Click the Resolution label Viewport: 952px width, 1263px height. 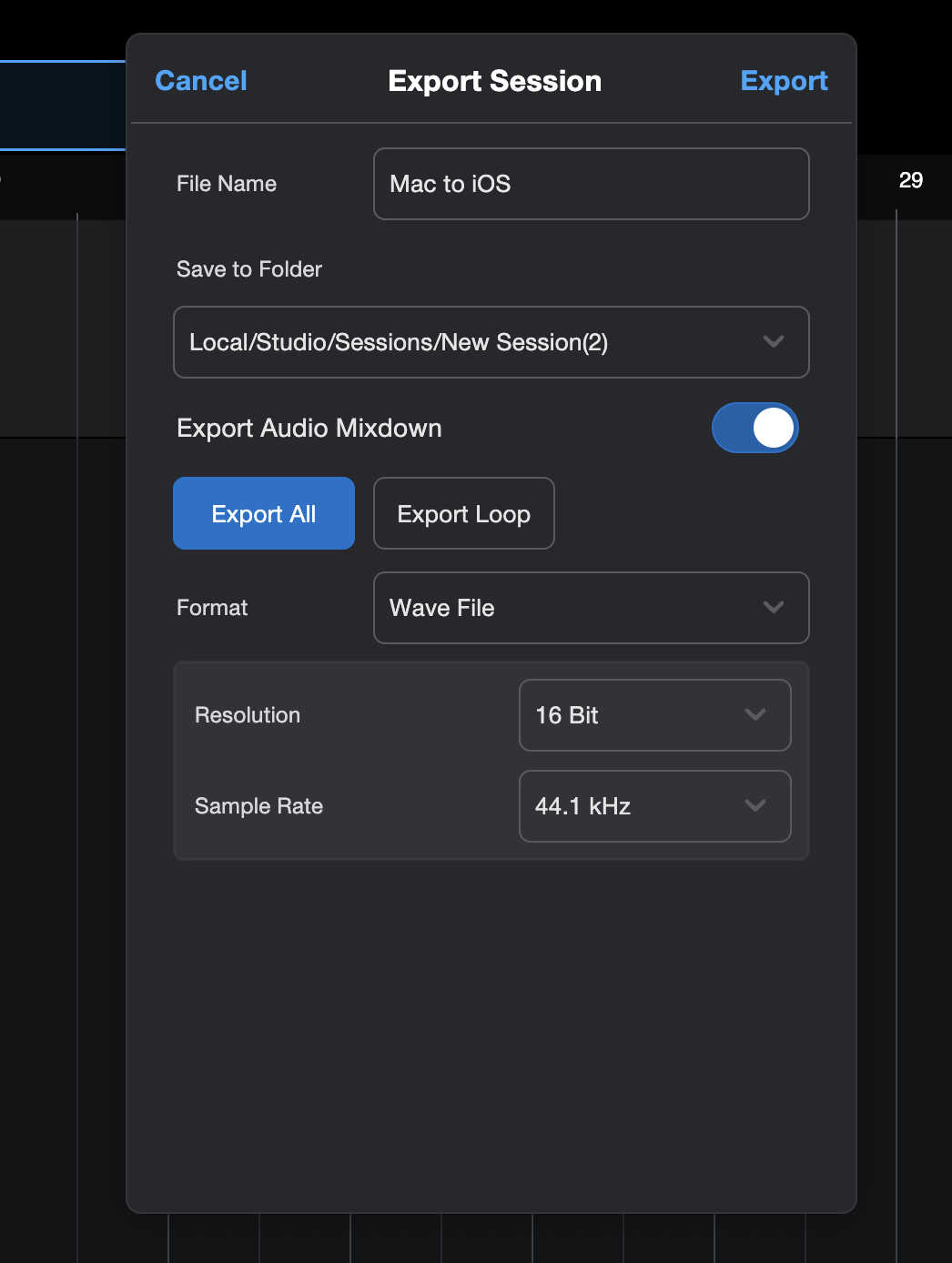click(x=248, y=715)
